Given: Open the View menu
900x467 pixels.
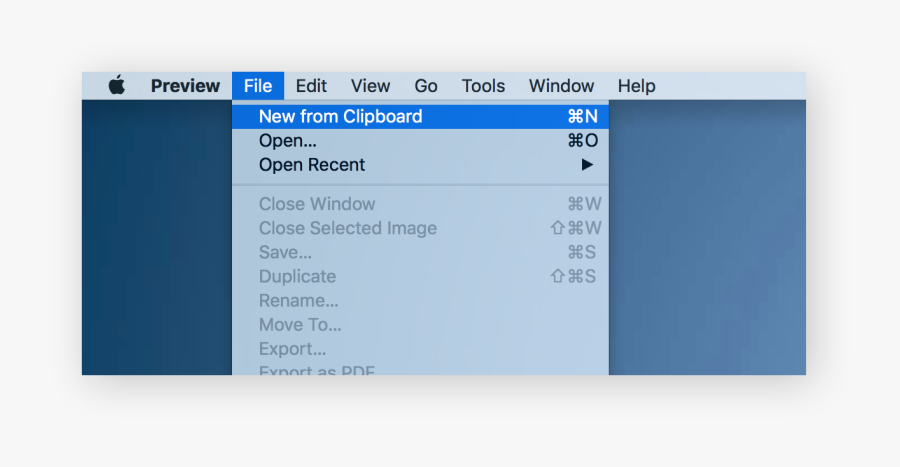Looking at the screenshot, I should pos(370,86).
